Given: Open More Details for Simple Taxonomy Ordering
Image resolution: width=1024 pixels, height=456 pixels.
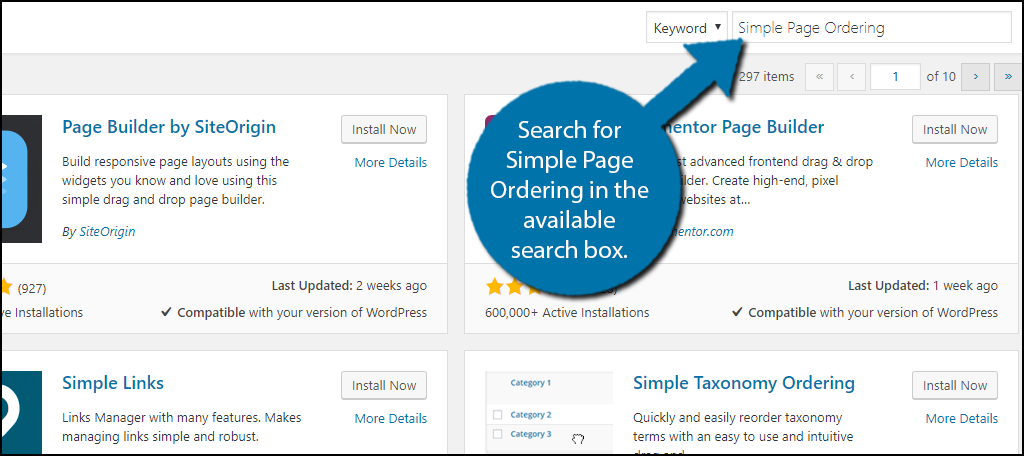Looking at the screenshot, I should (x=961, y=418).
